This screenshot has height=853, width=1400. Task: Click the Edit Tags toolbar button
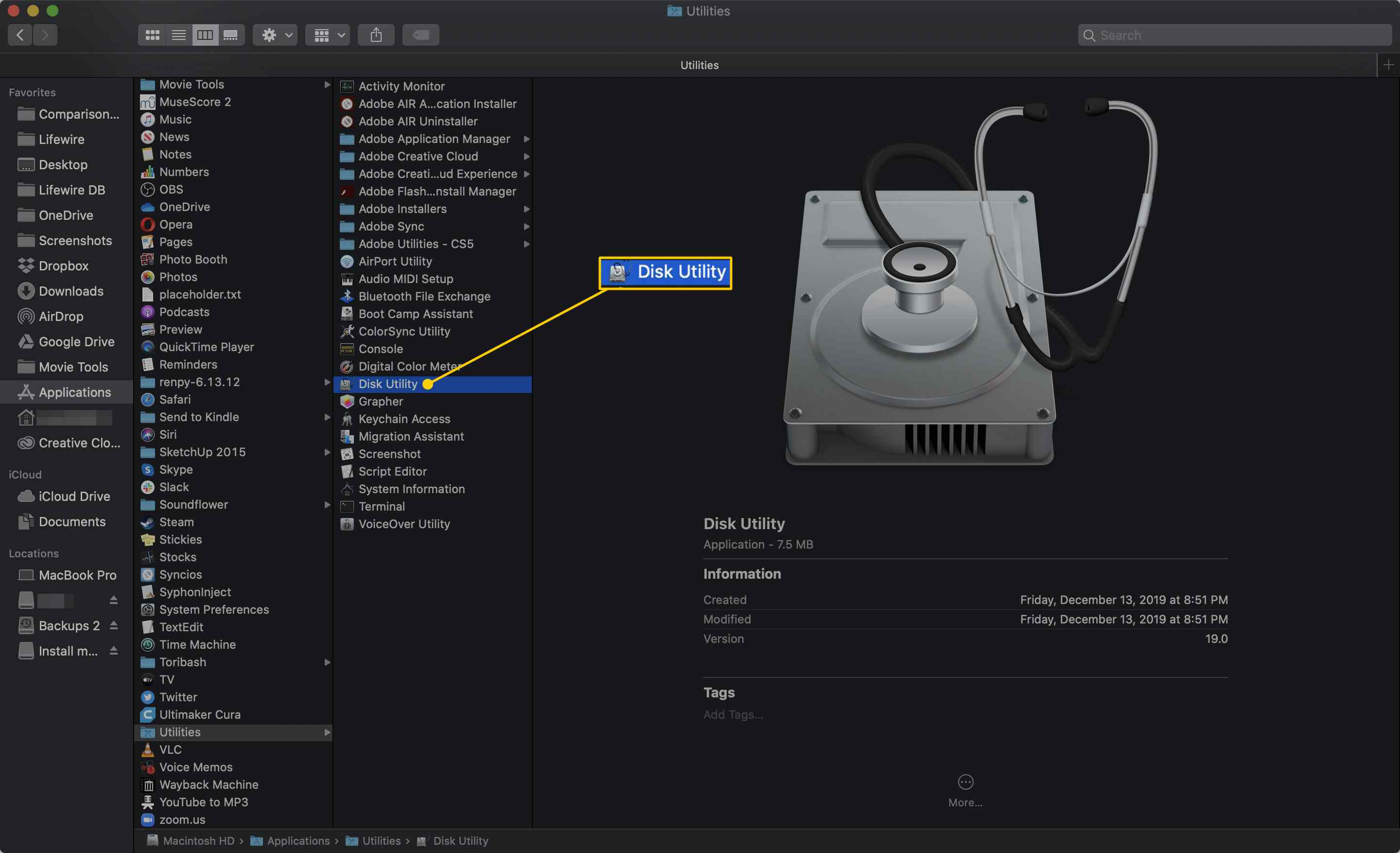[x=420, y=35]
